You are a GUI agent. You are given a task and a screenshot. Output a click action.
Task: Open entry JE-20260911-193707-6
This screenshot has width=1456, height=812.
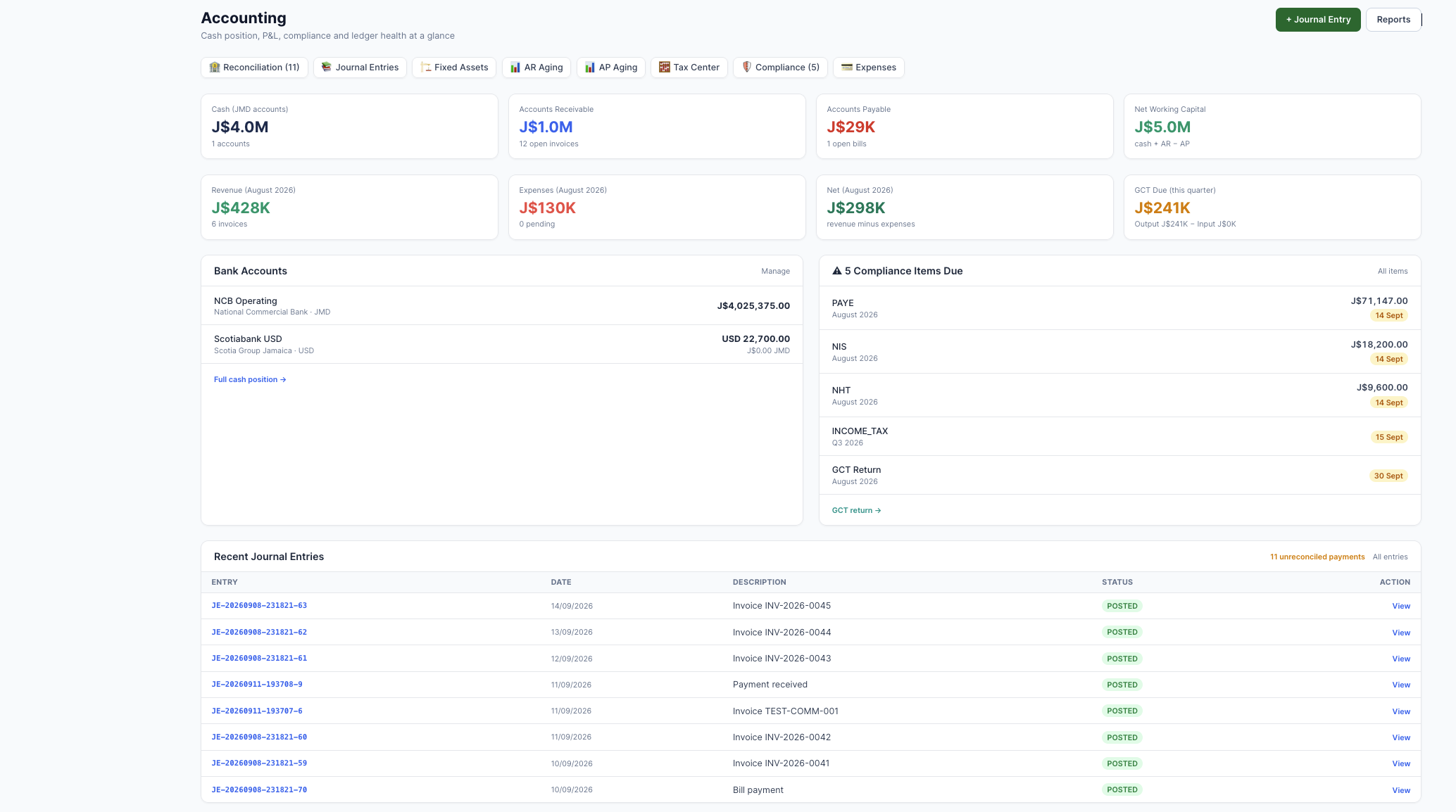coord(257,711)
